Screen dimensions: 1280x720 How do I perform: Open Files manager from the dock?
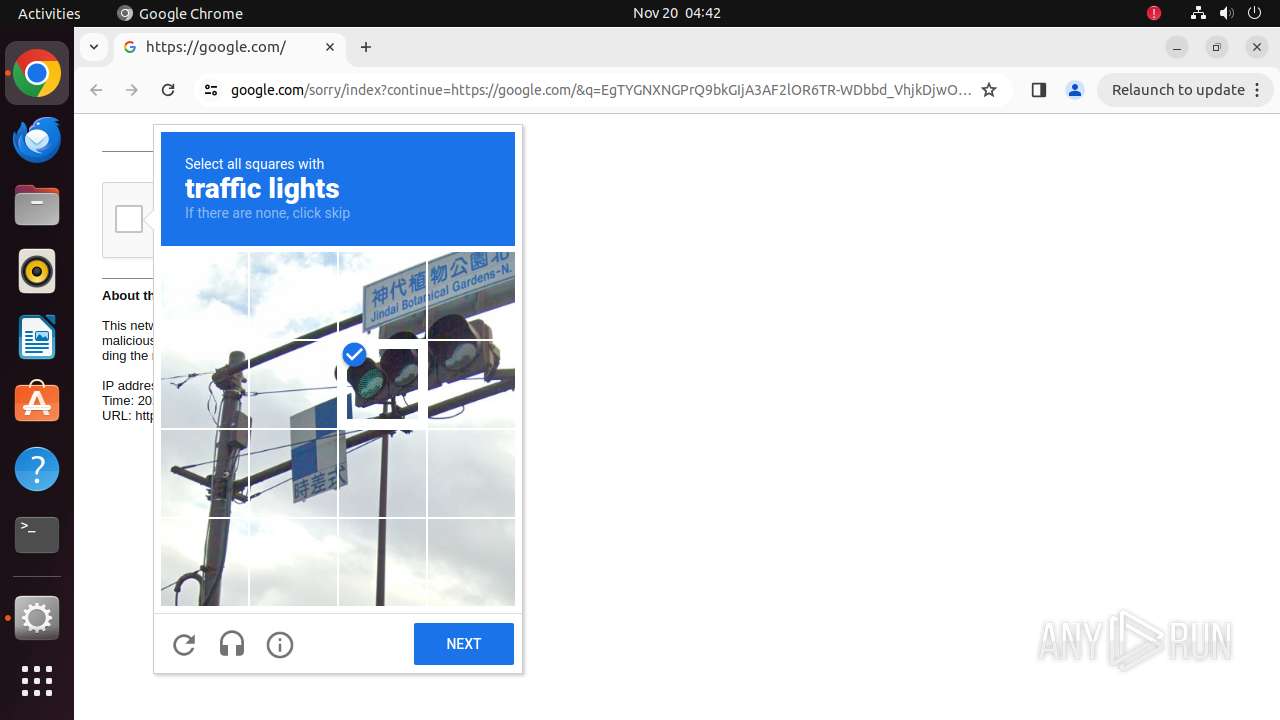click(37, 206)
